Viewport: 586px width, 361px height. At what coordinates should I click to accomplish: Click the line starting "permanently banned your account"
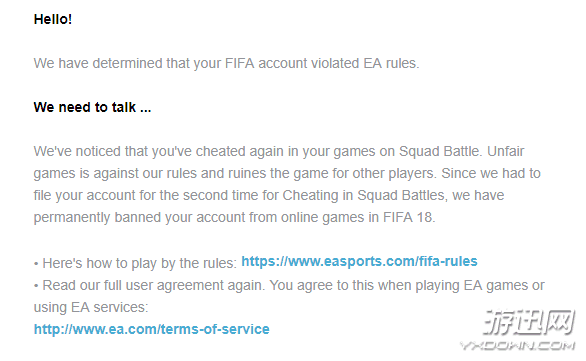pyautogui.click(x=234, y=217)
